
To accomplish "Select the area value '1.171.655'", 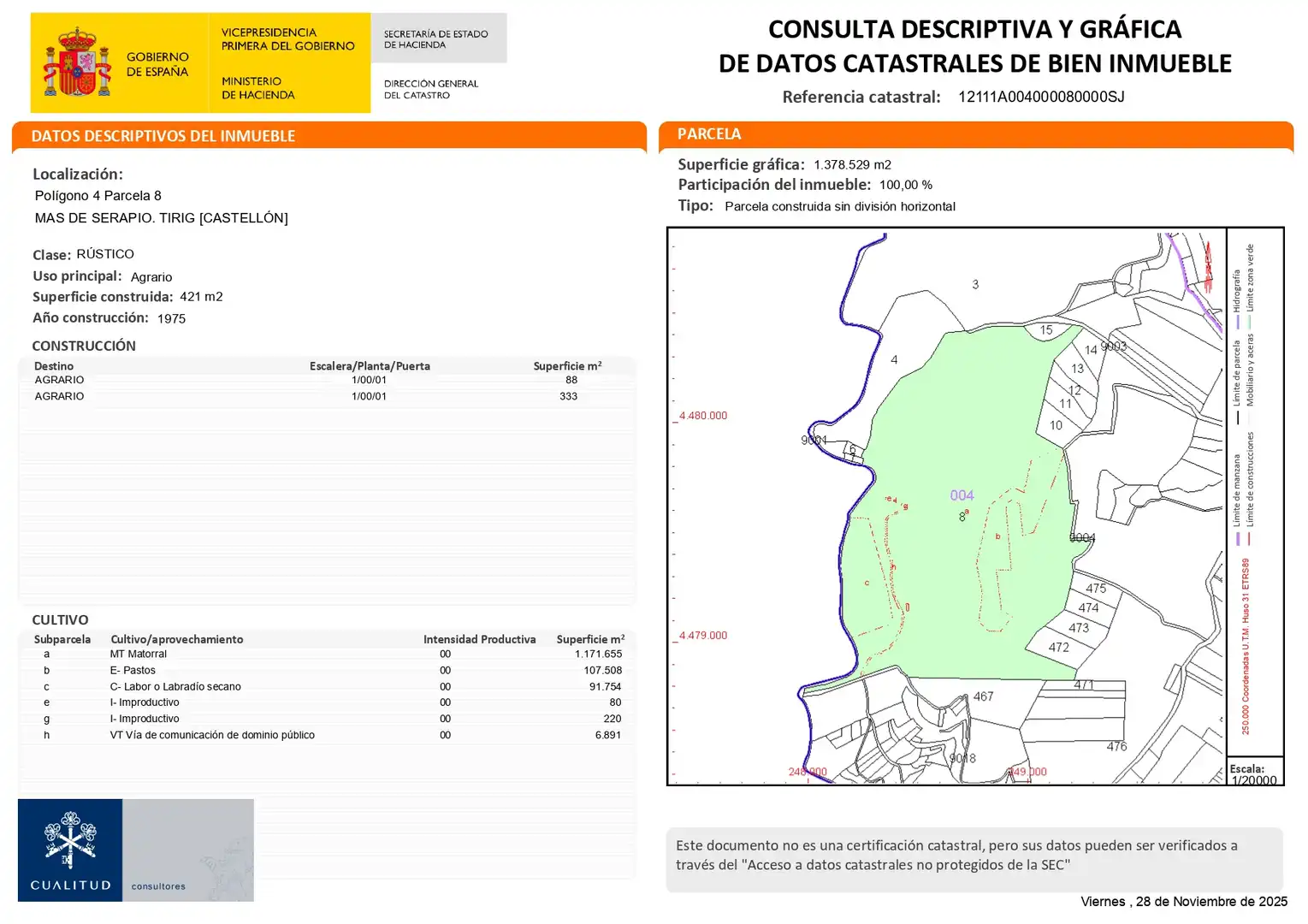I will [599, 654].
